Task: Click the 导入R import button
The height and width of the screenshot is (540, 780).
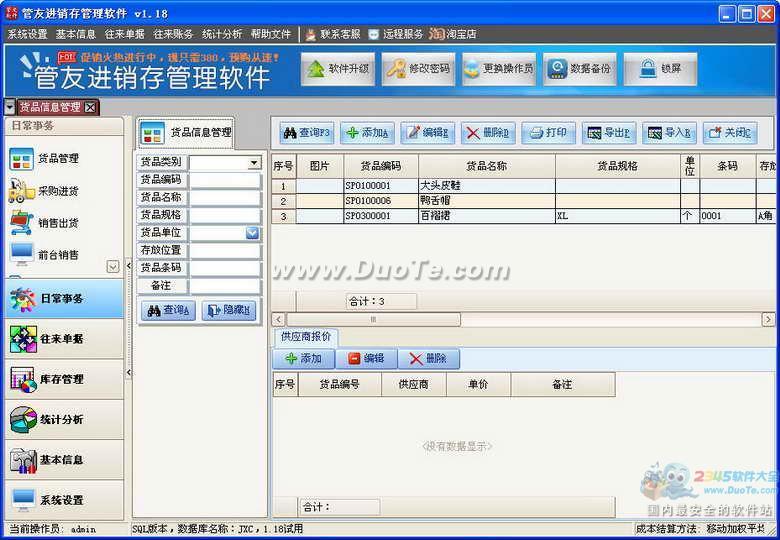Action: (669, 133)
